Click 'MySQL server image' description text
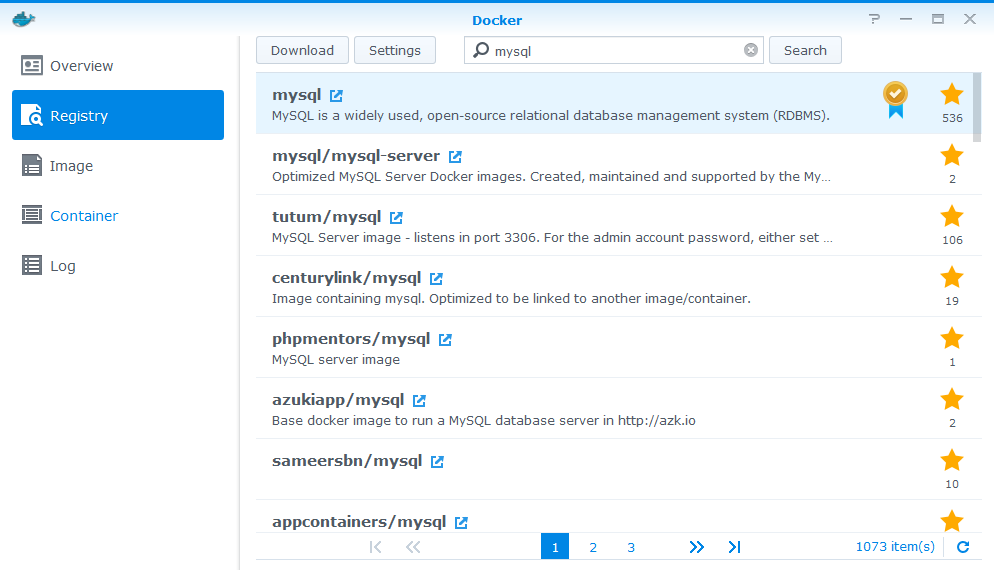Viewport: 994px width, 570px height. tap(336, 359)
